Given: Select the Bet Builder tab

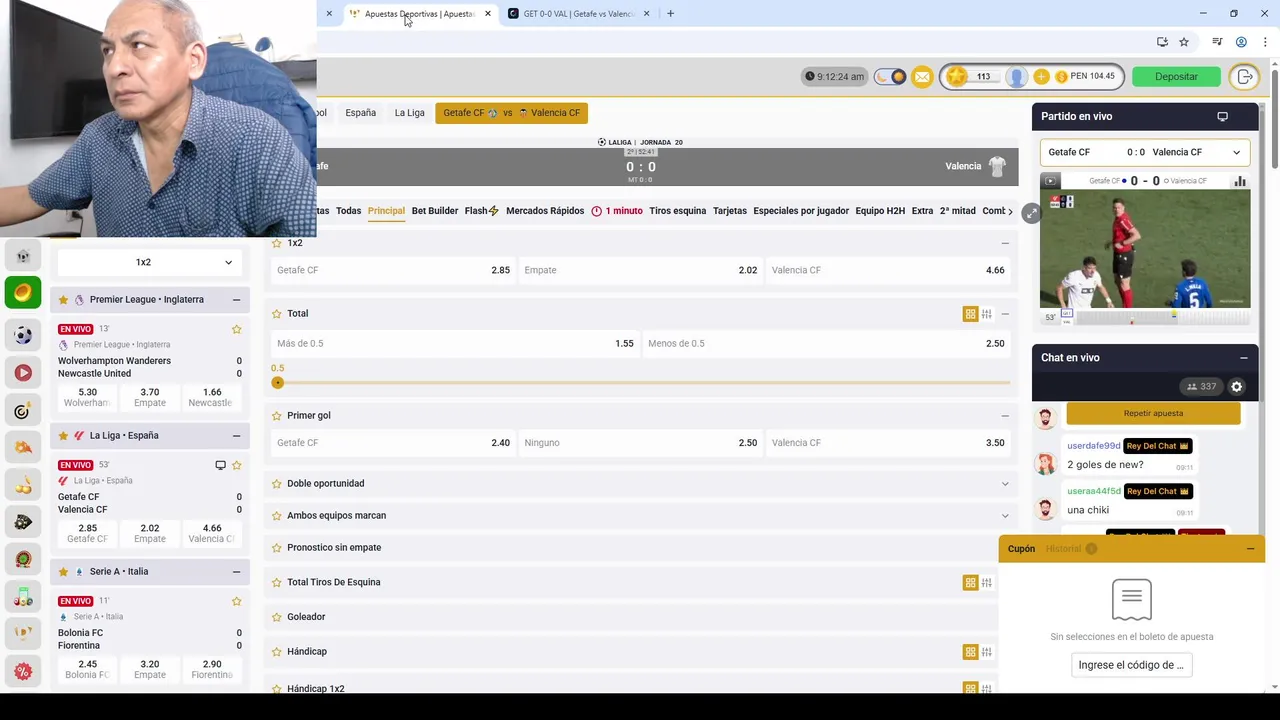Looking at the screenshot, I should [x=435, y=211].
